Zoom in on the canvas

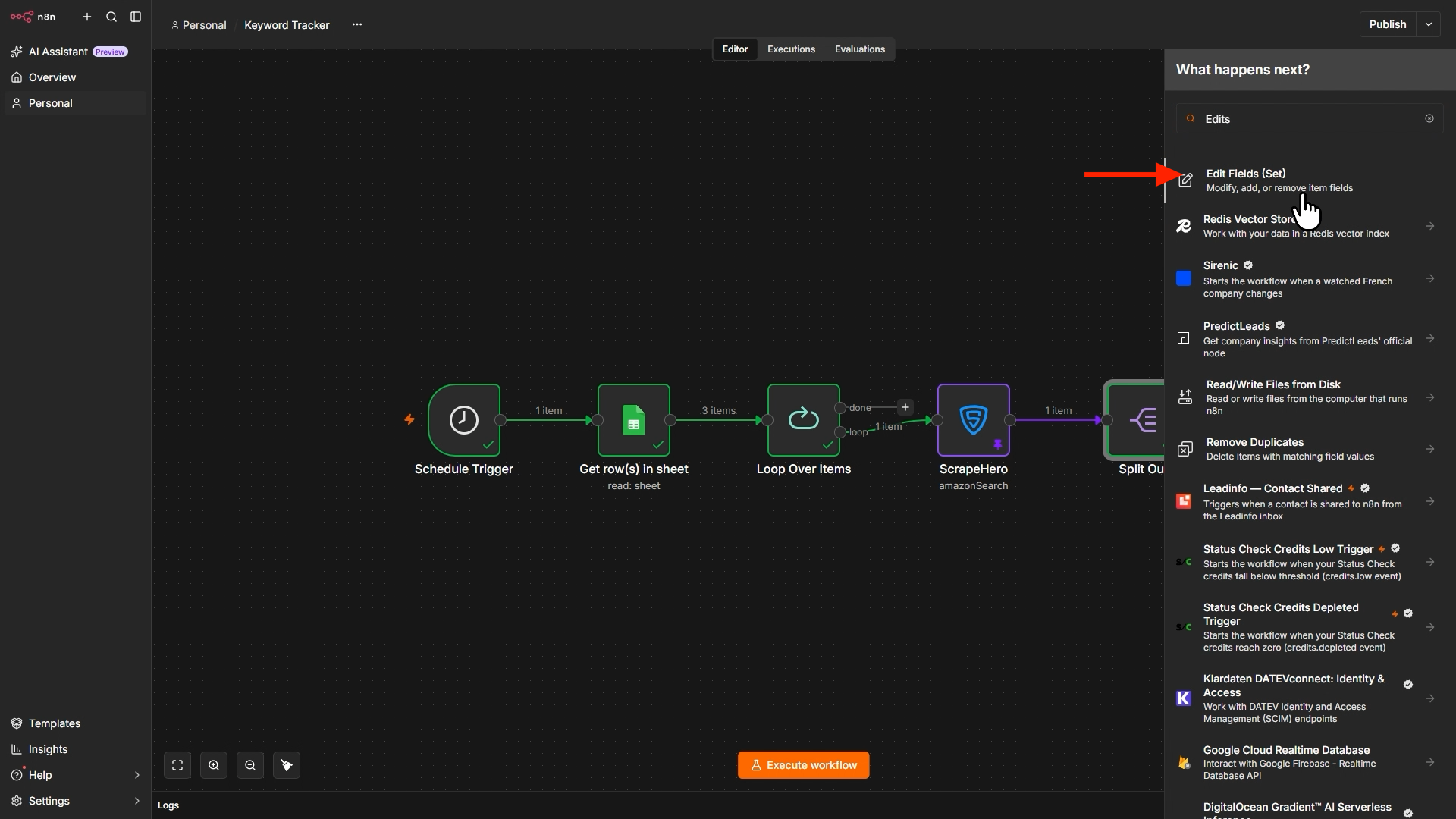point(214,765)
